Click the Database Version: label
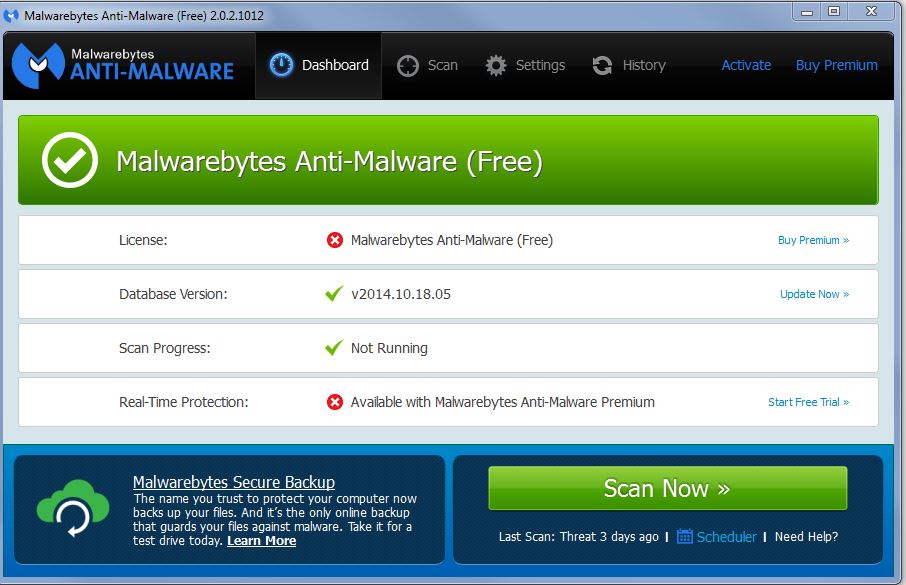906x585 pixels. [173, 294]
